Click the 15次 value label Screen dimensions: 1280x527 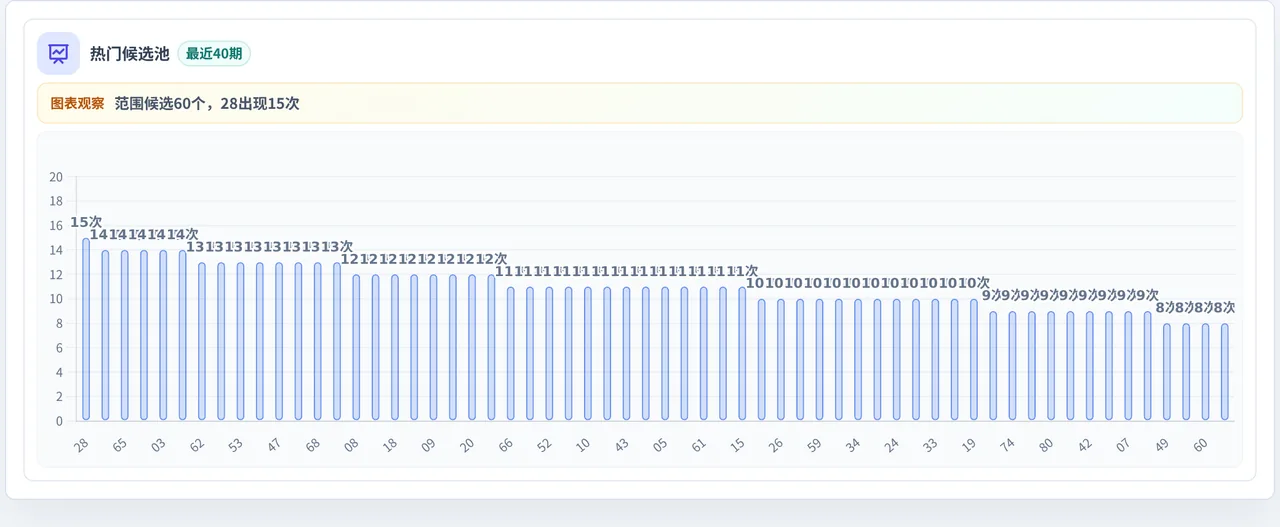(86, 222)
